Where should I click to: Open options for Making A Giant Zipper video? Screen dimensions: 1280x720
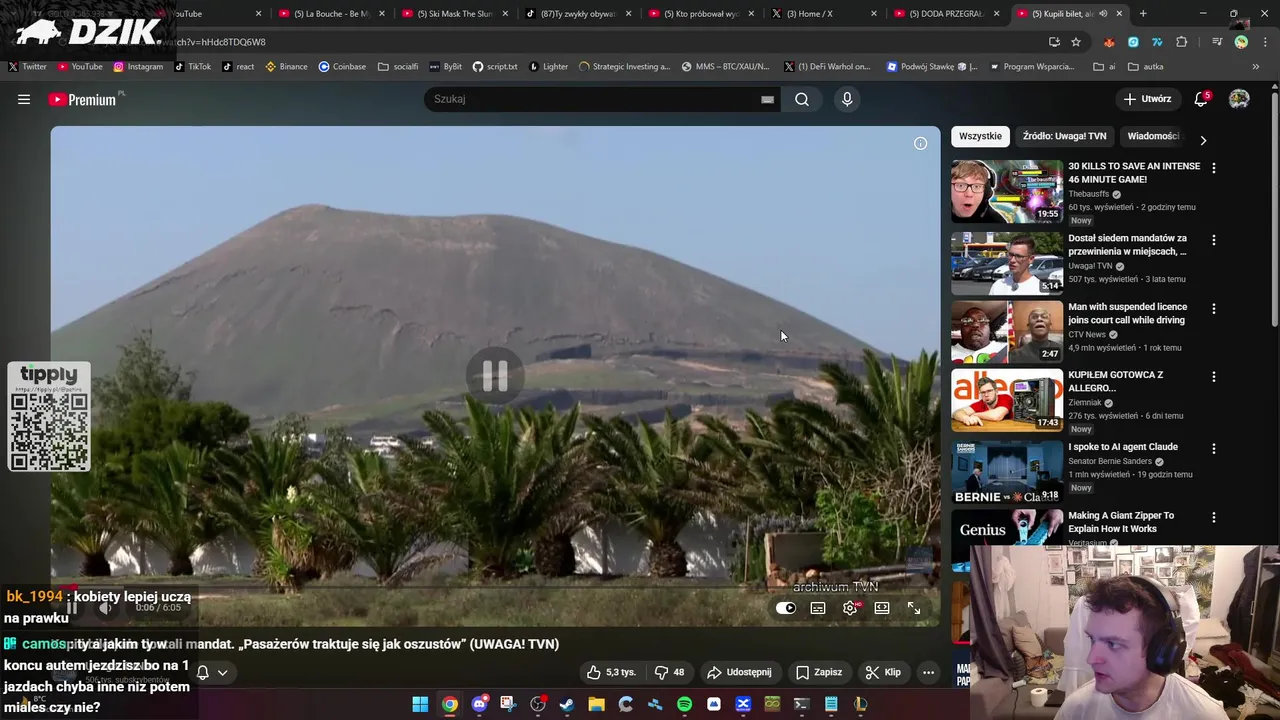click(1214, 518)
